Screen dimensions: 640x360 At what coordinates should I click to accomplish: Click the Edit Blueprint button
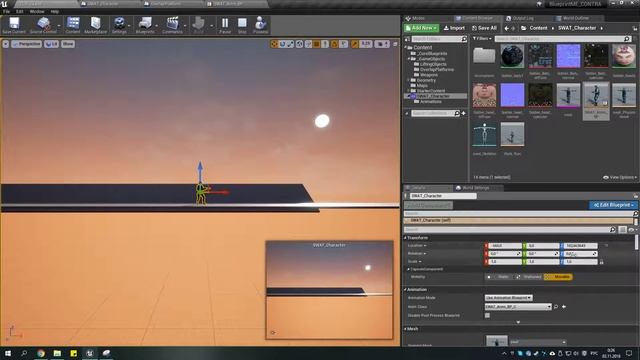point(613,205)
